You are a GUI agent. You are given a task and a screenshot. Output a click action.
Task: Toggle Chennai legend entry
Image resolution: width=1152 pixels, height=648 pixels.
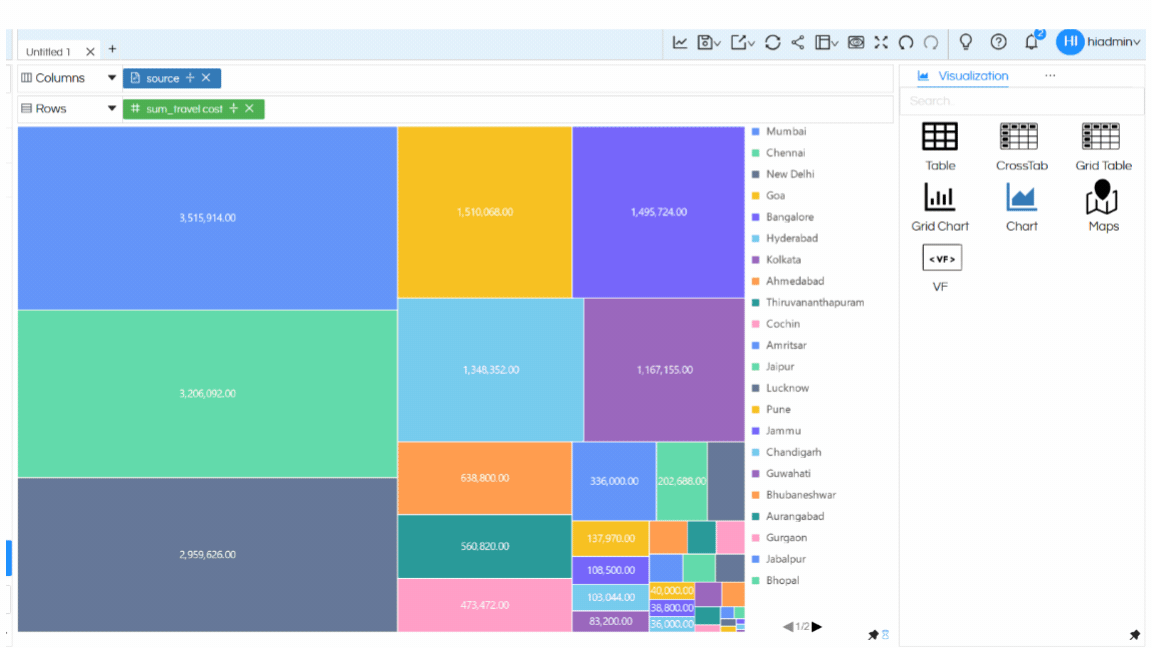[778, 153]
